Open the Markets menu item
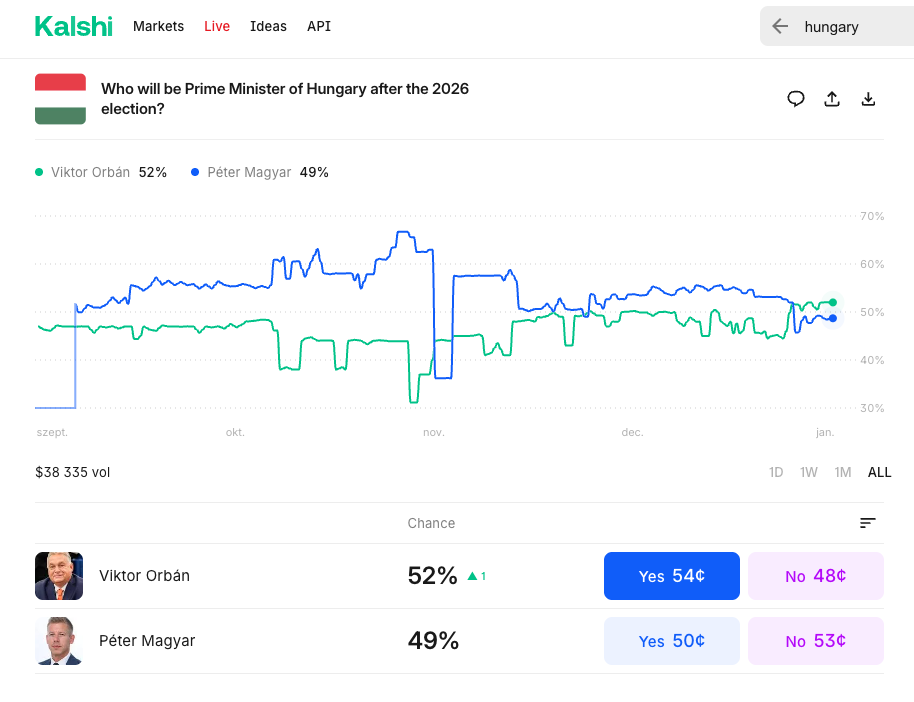914x702 pixels. (x=158, y=26)
